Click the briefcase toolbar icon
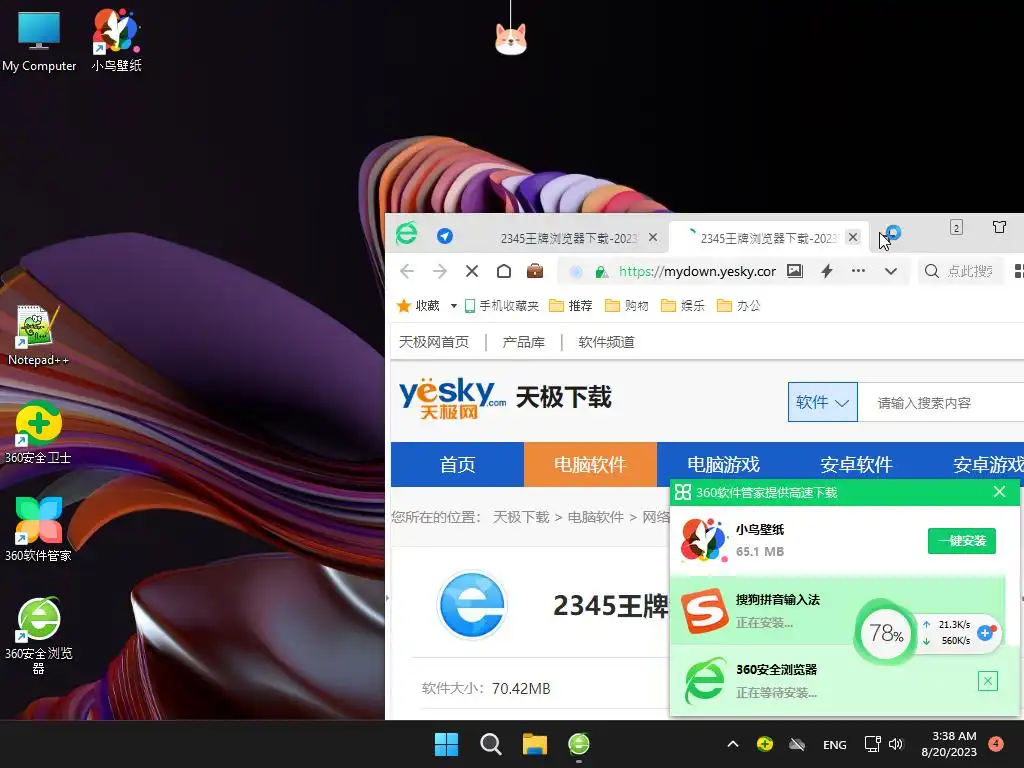The height and width of the screenshot is (768, 1024). tap(535, 270)
